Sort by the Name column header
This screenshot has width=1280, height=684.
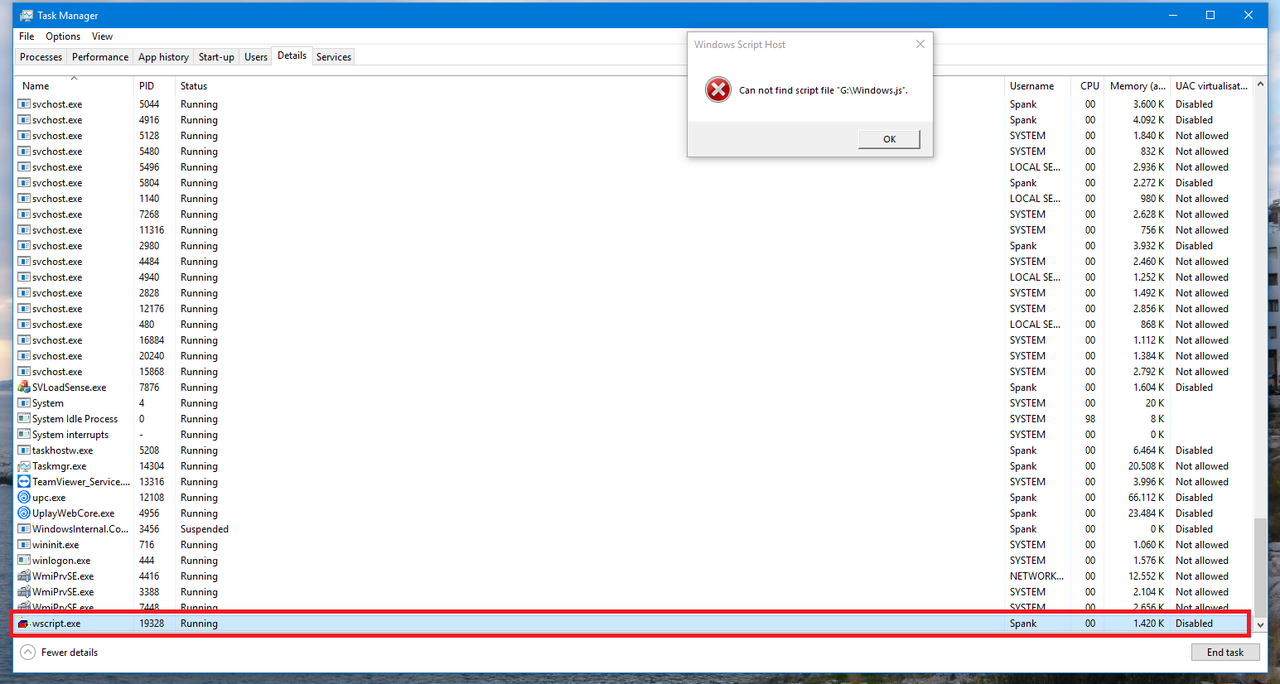click(74, 86)
